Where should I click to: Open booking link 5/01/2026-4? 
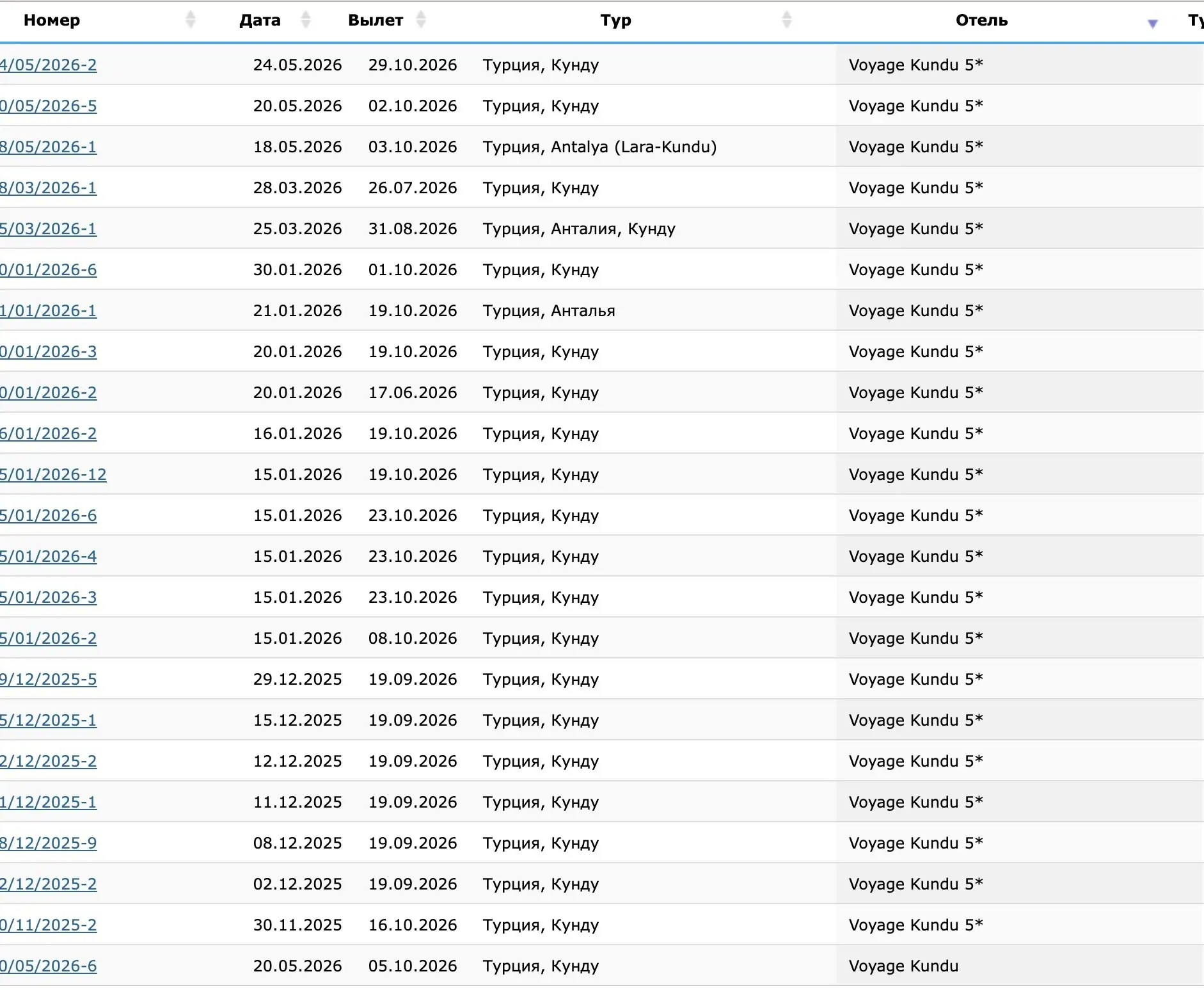(x=49, y=556)
